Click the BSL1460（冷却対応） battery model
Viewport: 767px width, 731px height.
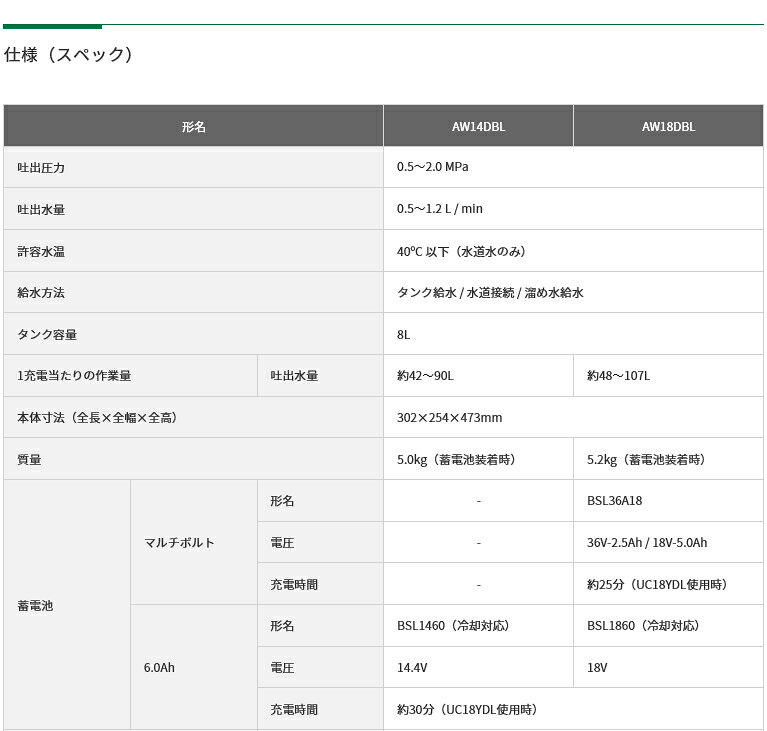pos(453,626)
